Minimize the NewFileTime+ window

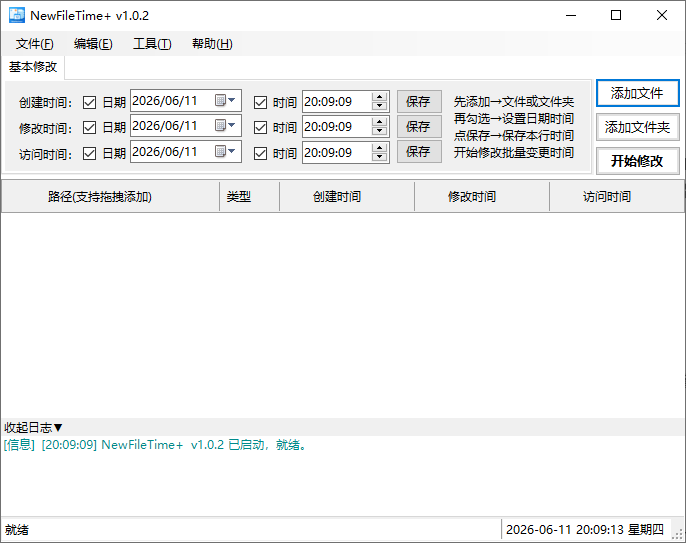tap(571, 15)
